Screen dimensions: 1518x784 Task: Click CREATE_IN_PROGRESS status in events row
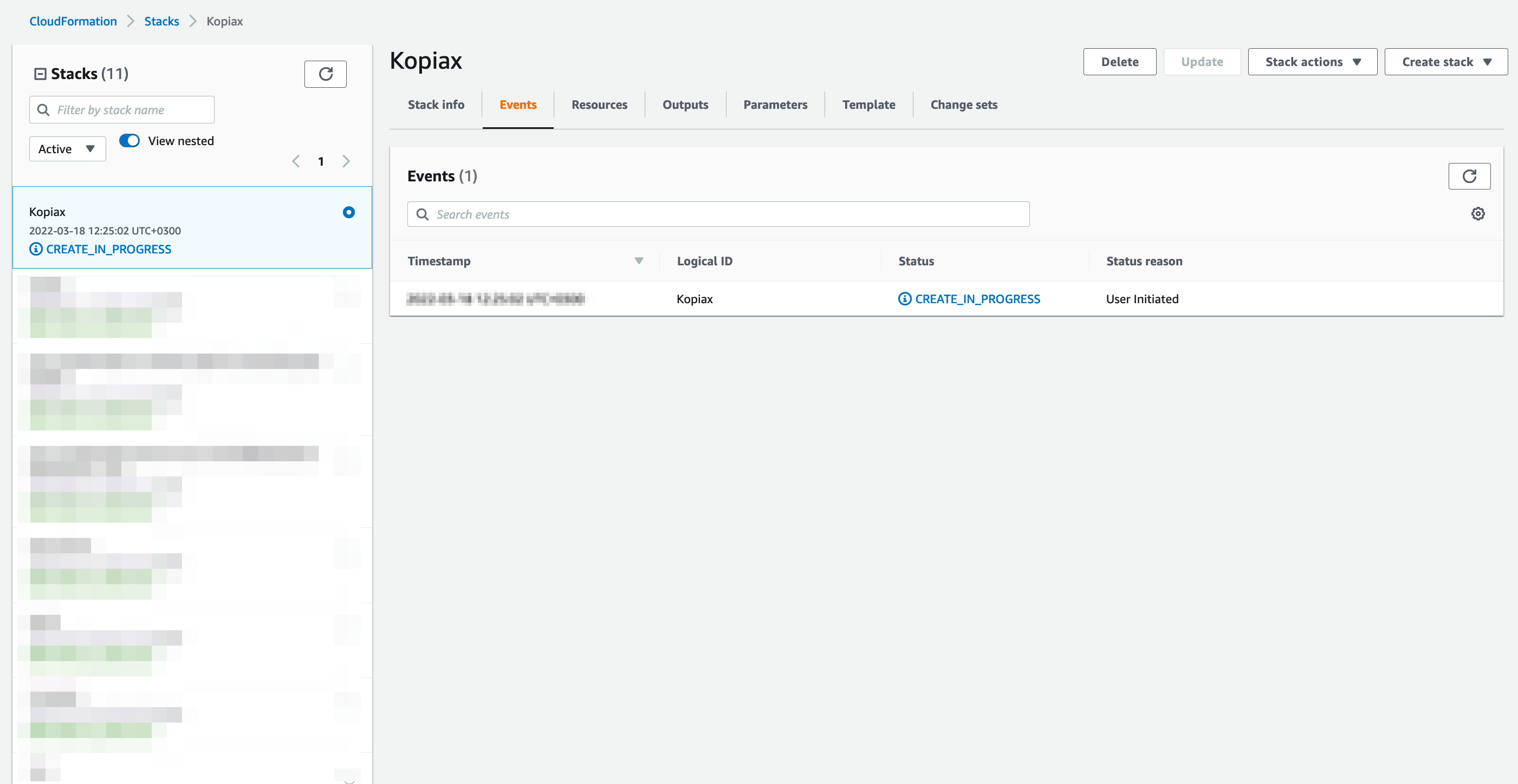978,299
